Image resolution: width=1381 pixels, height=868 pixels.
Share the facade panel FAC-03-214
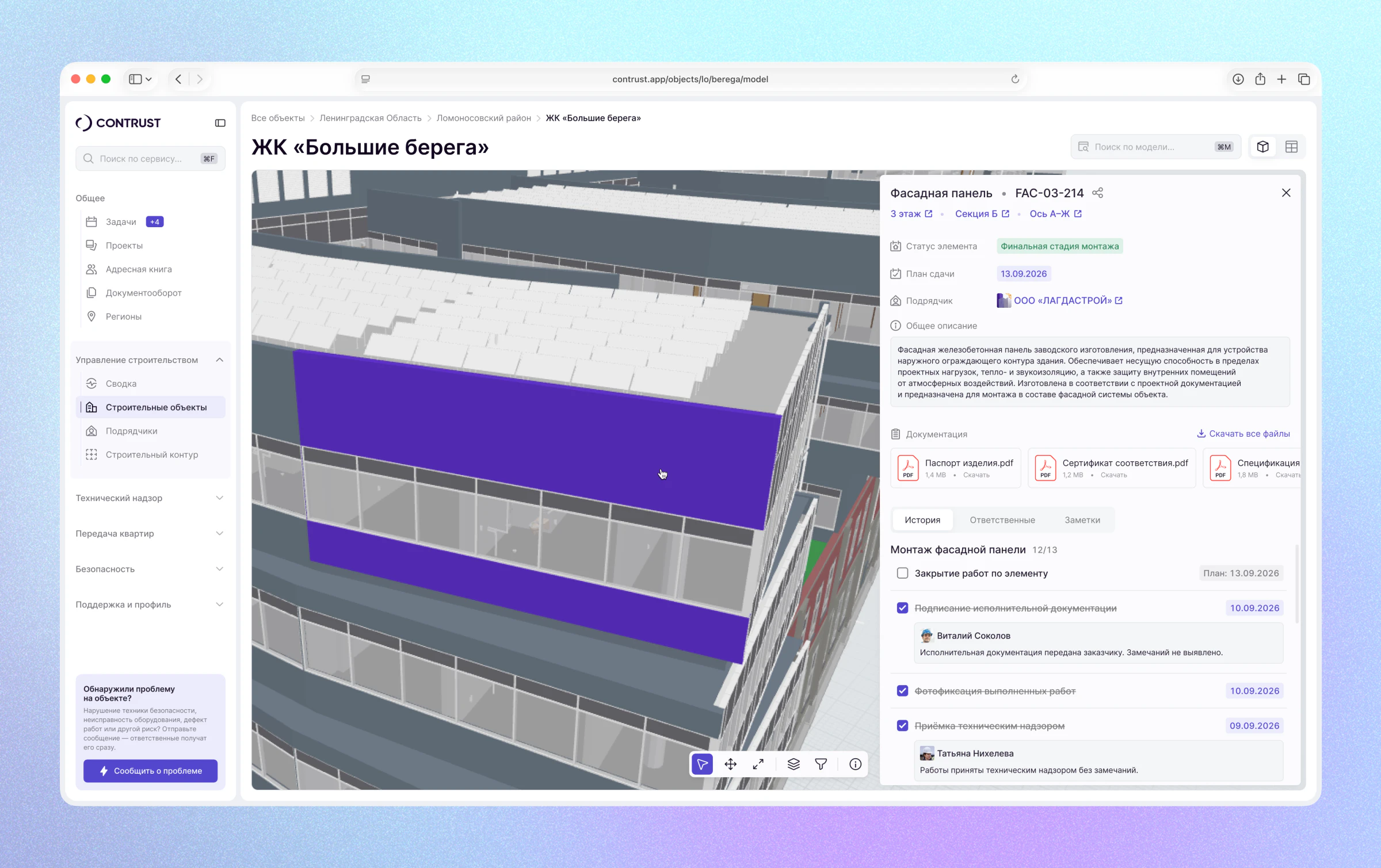pos(1098,193)
